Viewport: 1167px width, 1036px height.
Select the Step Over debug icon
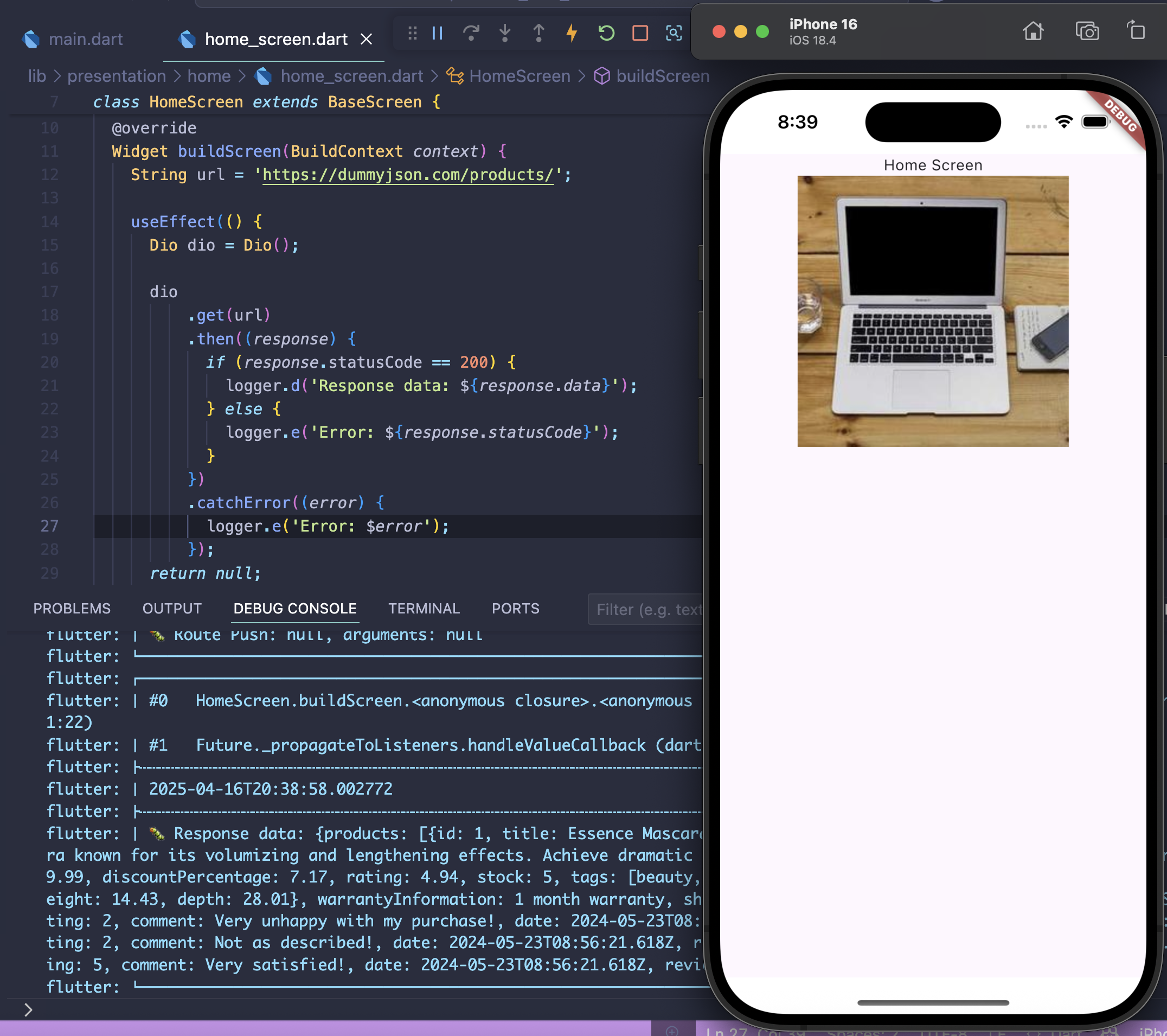click(x=471, y=34)
